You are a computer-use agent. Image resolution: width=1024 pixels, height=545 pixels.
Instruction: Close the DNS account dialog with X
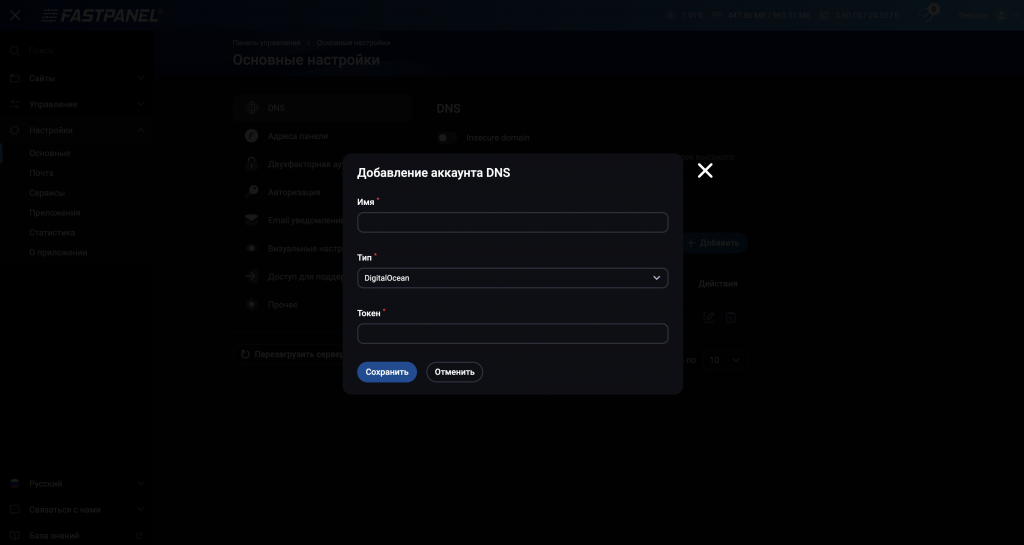tap(705, 171)
